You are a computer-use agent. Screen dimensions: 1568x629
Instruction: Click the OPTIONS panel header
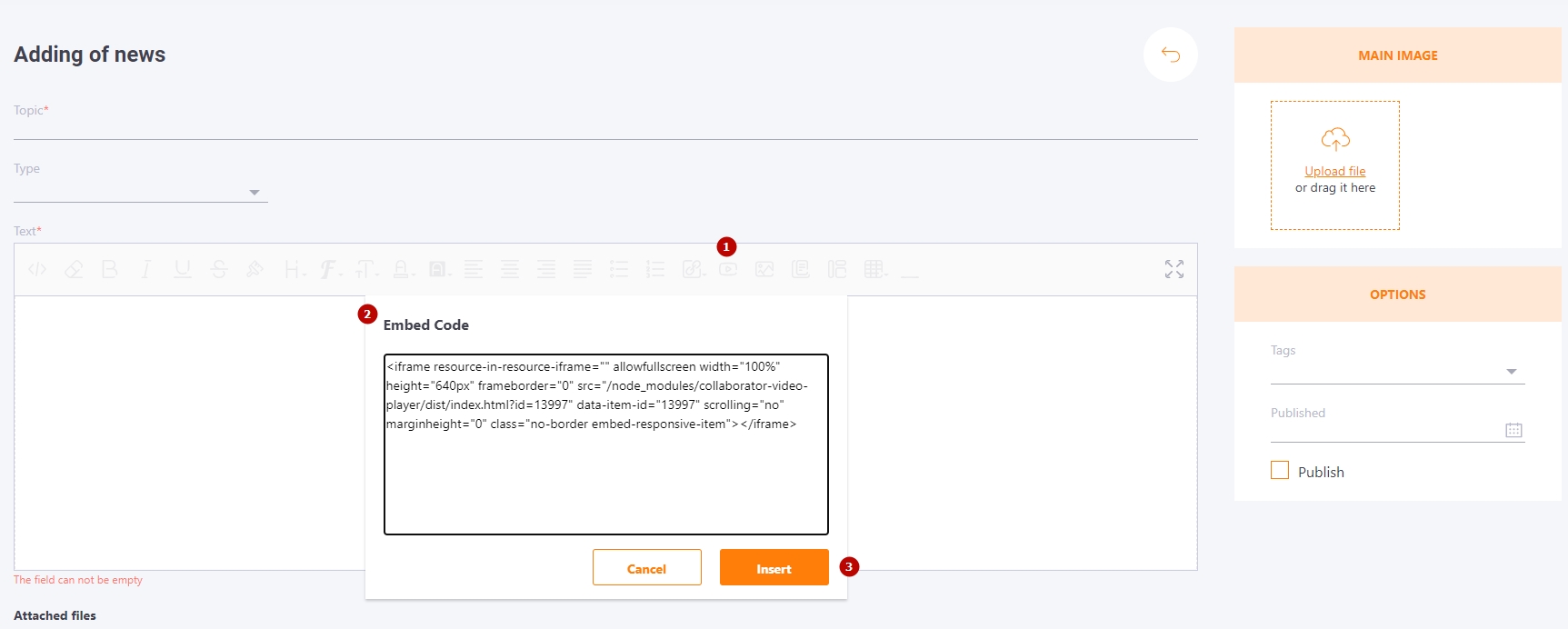(1398, 295)
